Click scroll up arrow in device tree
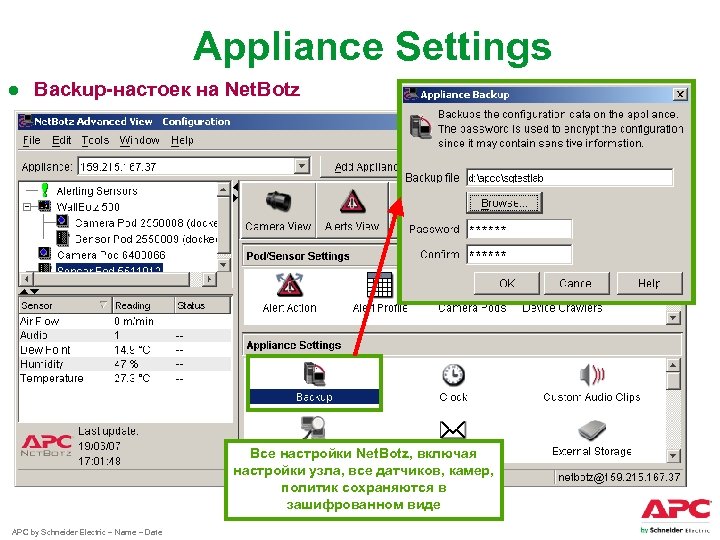This screenshot has width=720, height=540. tap(223, 190)
